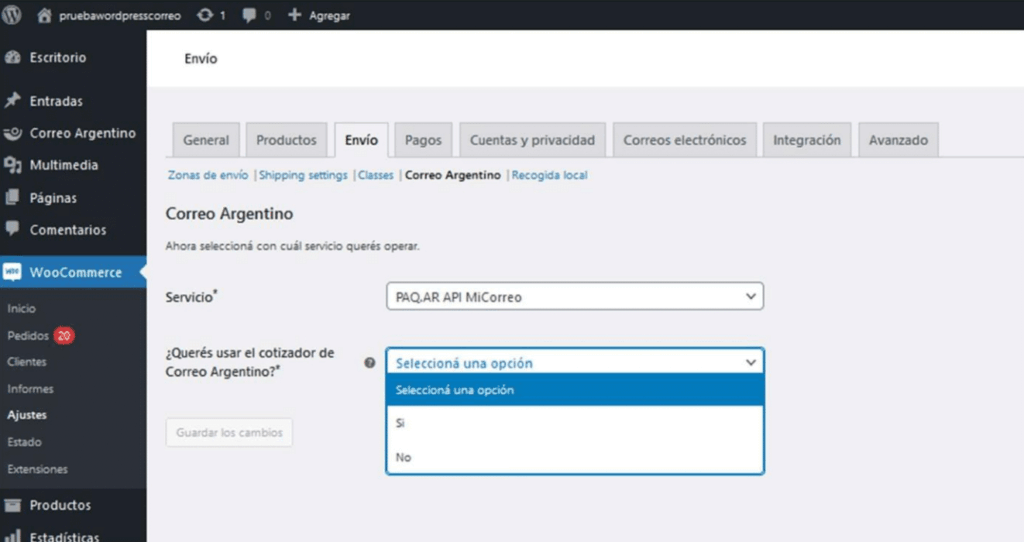Open the WooCommerce sidebar menu
This screenshot has width=1024, height=542.
tap(75, 272)
